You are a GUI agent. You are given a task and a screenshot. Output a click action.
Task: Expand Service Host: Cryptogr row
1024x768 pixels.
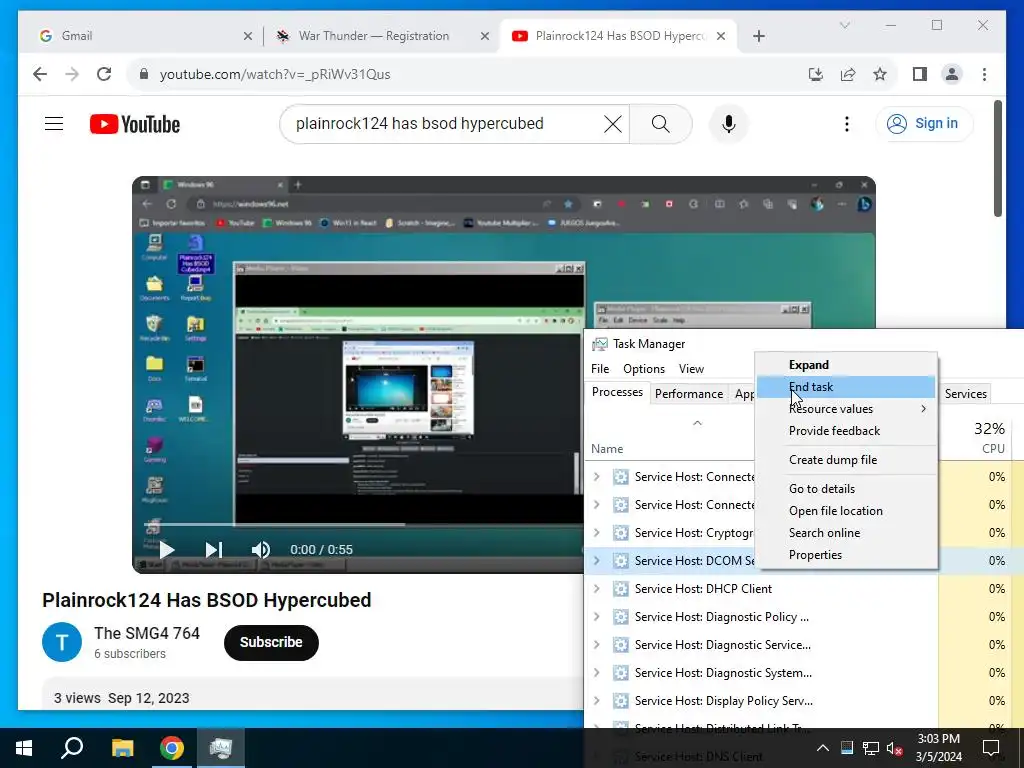click(596, 533)
